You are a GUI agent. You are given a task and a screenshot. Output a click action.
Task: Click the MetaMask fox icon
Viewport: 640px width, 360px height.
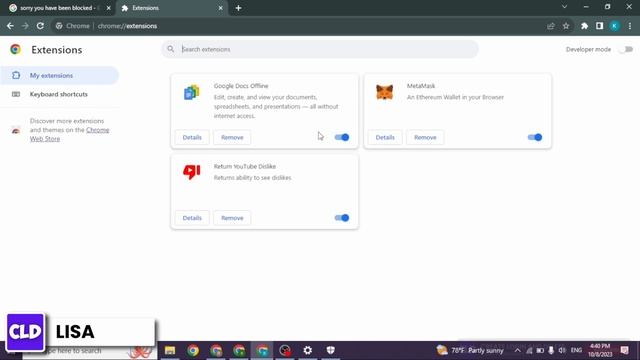pyautogui.click(x=384, y=92)
